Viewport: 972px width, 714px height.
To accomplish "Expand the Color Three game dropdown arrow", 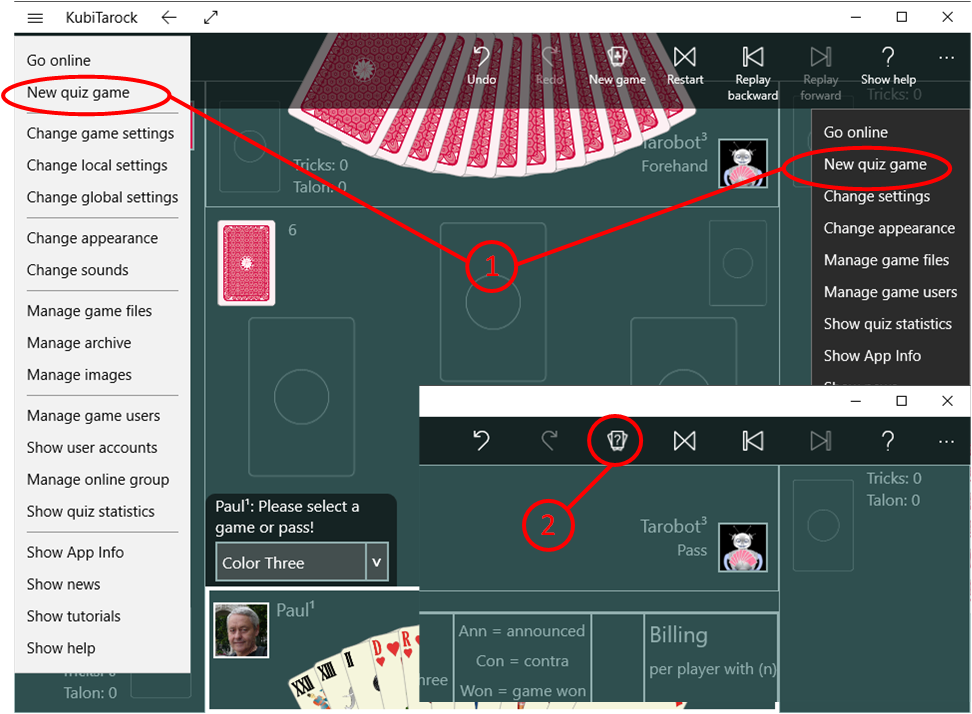I will click(377, 563).
